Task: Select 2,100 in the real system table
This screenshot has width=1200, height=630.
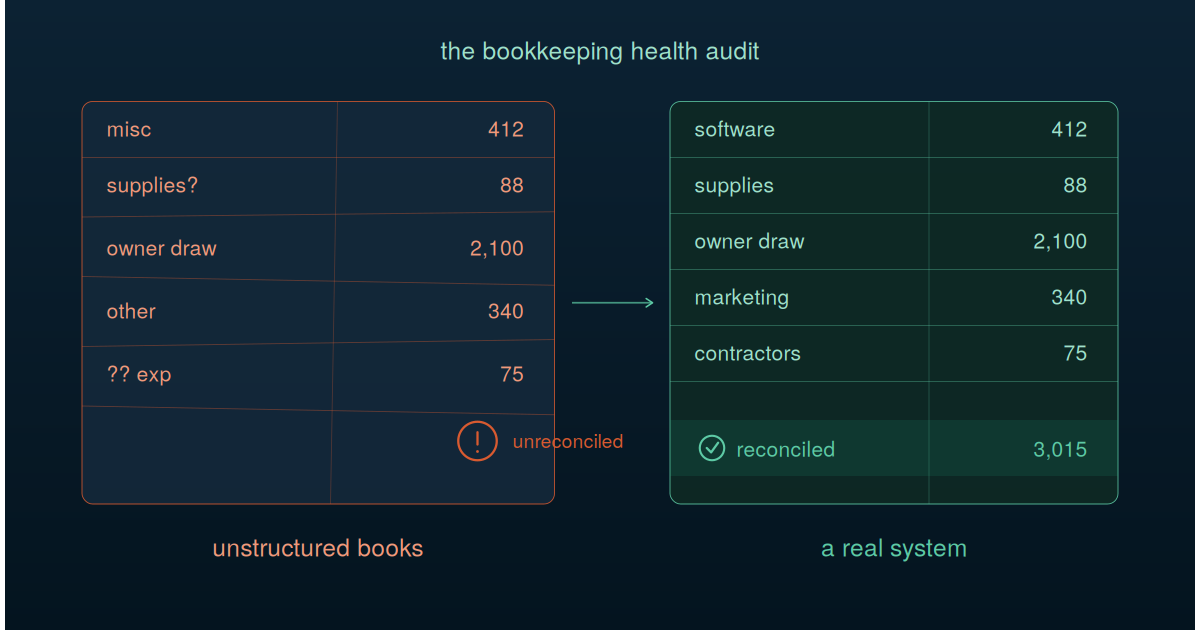Action: point(1060,242)
